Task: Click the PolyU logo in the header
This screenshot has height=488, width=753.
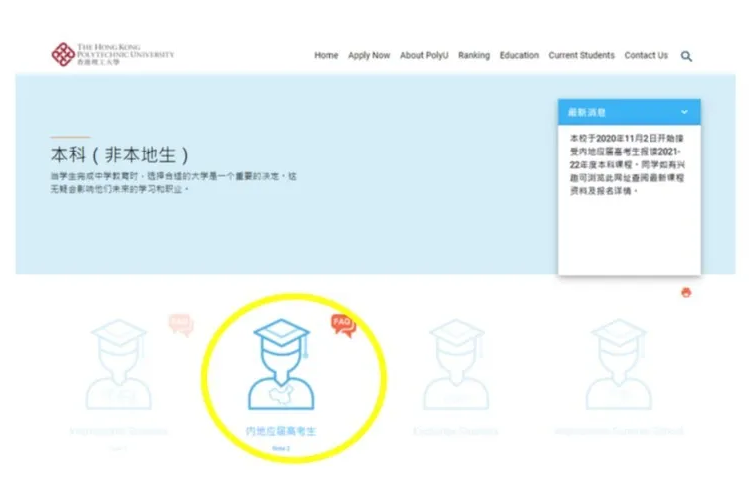Action: [112, 54]
